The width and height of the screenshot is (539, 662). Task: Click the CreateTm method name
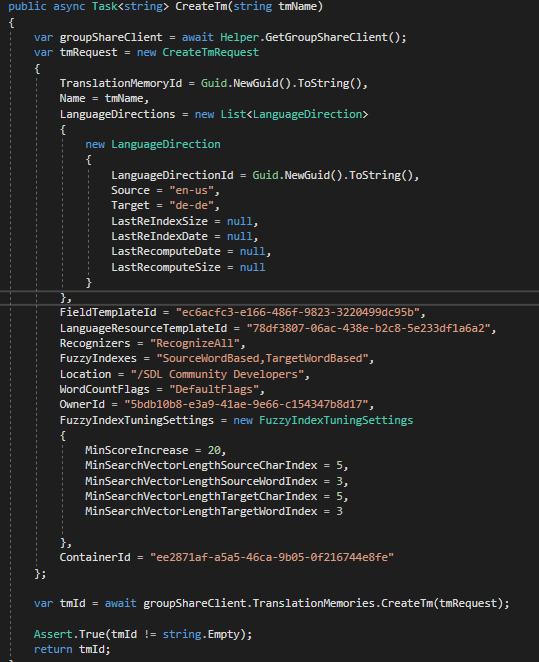(201, 6)
